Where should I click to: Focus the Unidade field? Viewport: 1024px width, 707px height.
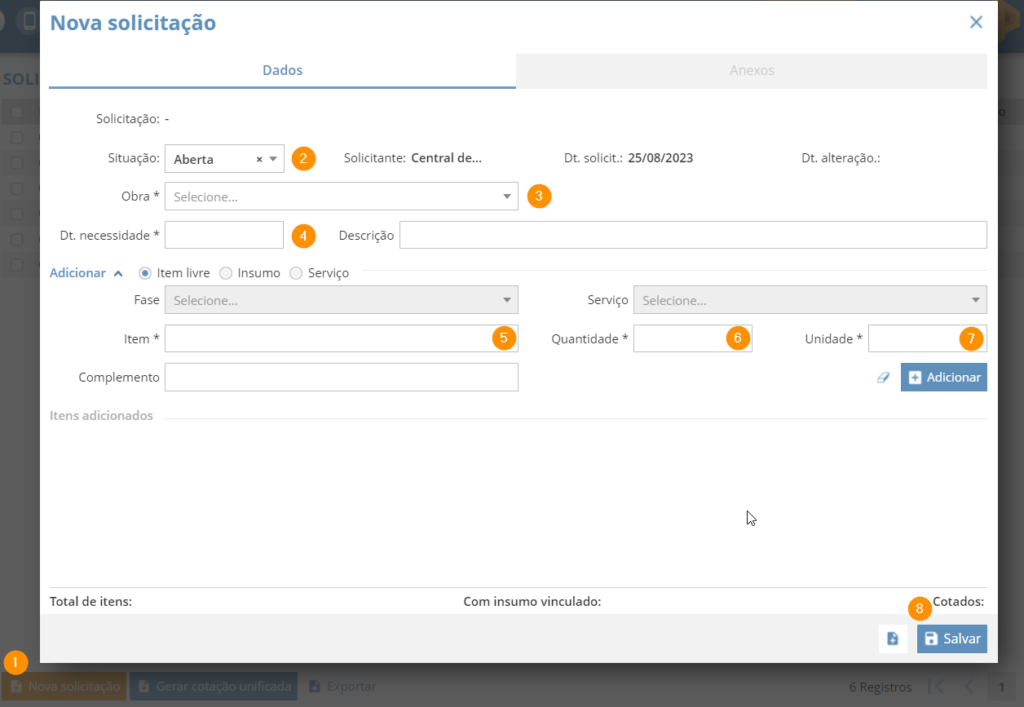(927, 339)
